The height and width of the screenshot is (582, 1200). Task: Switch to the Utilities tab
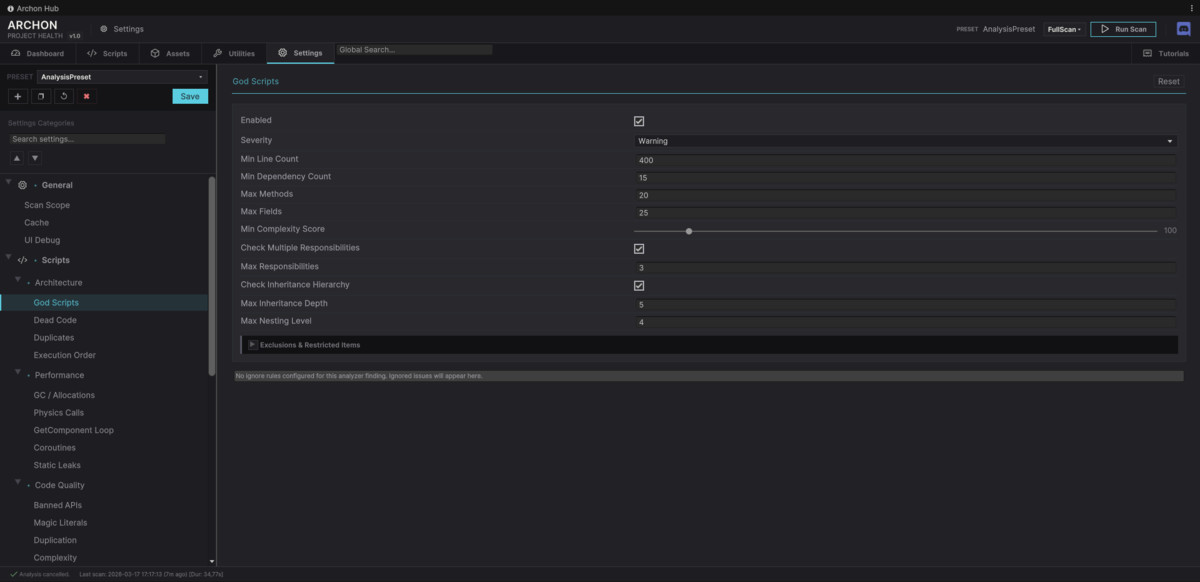(x=234, y=53)
